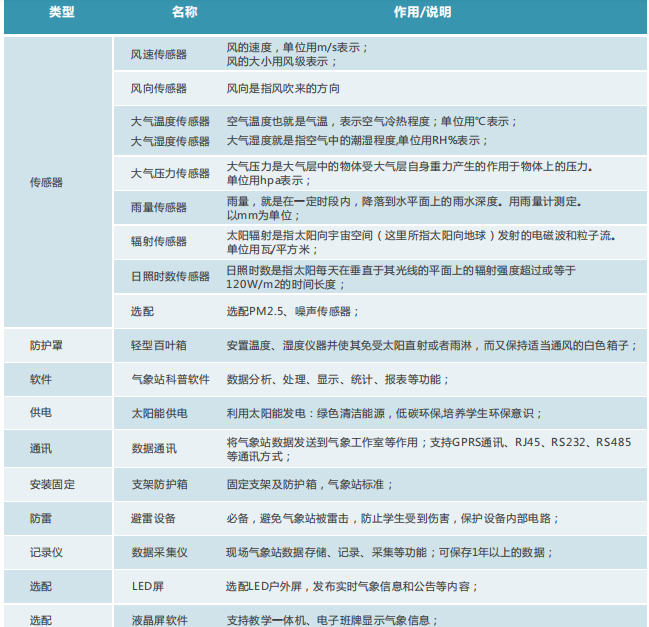
Task: Click the 名称 column header
Action: (185, 12)
